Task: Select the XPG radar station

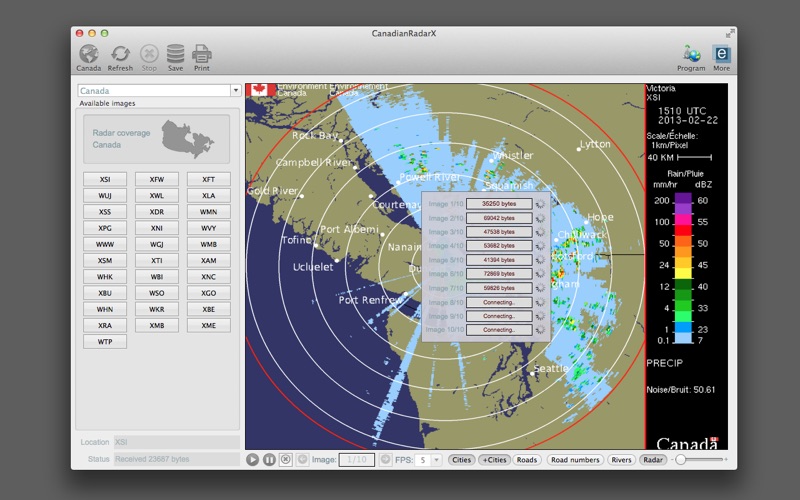Action: point(105,228)
